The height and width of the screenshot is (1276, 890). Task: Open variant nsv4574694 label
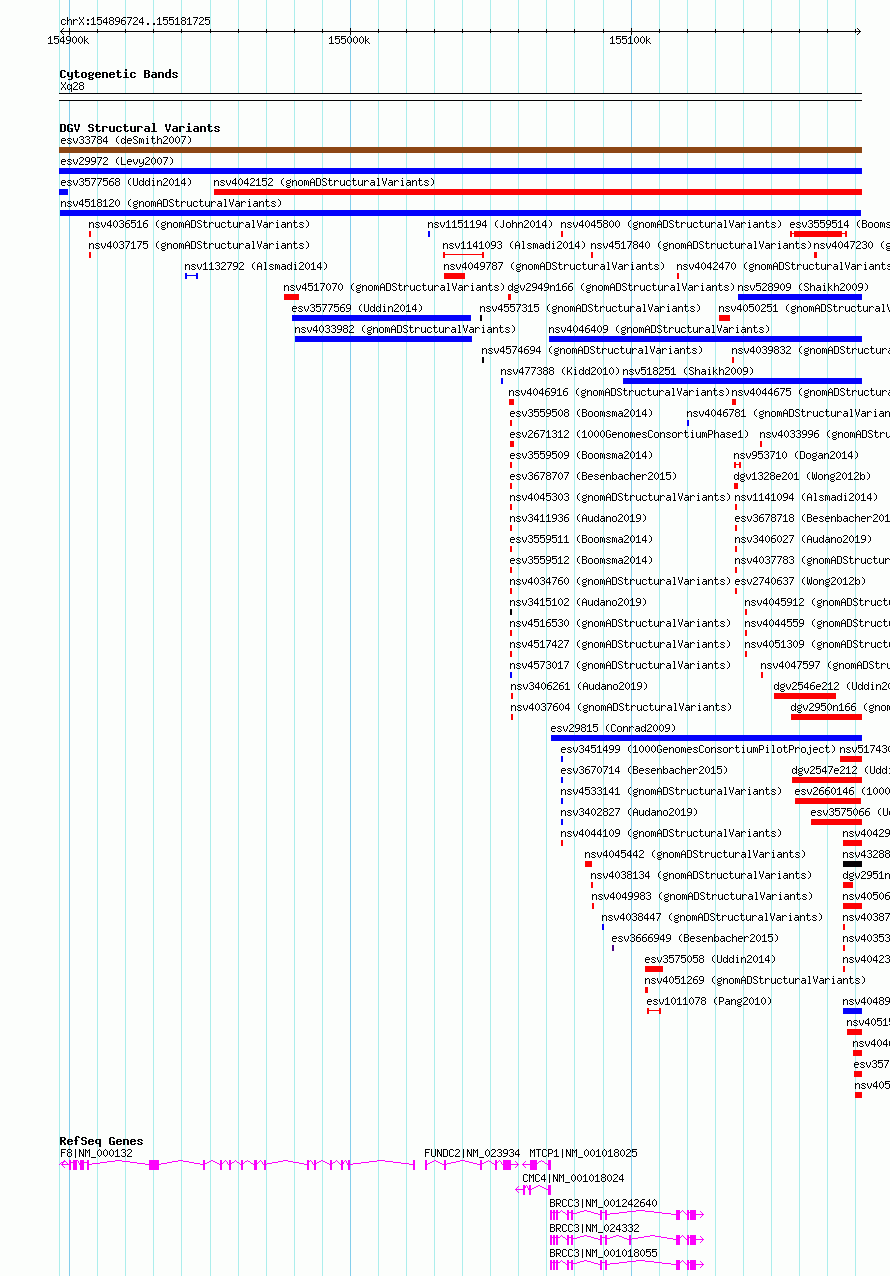592,351
